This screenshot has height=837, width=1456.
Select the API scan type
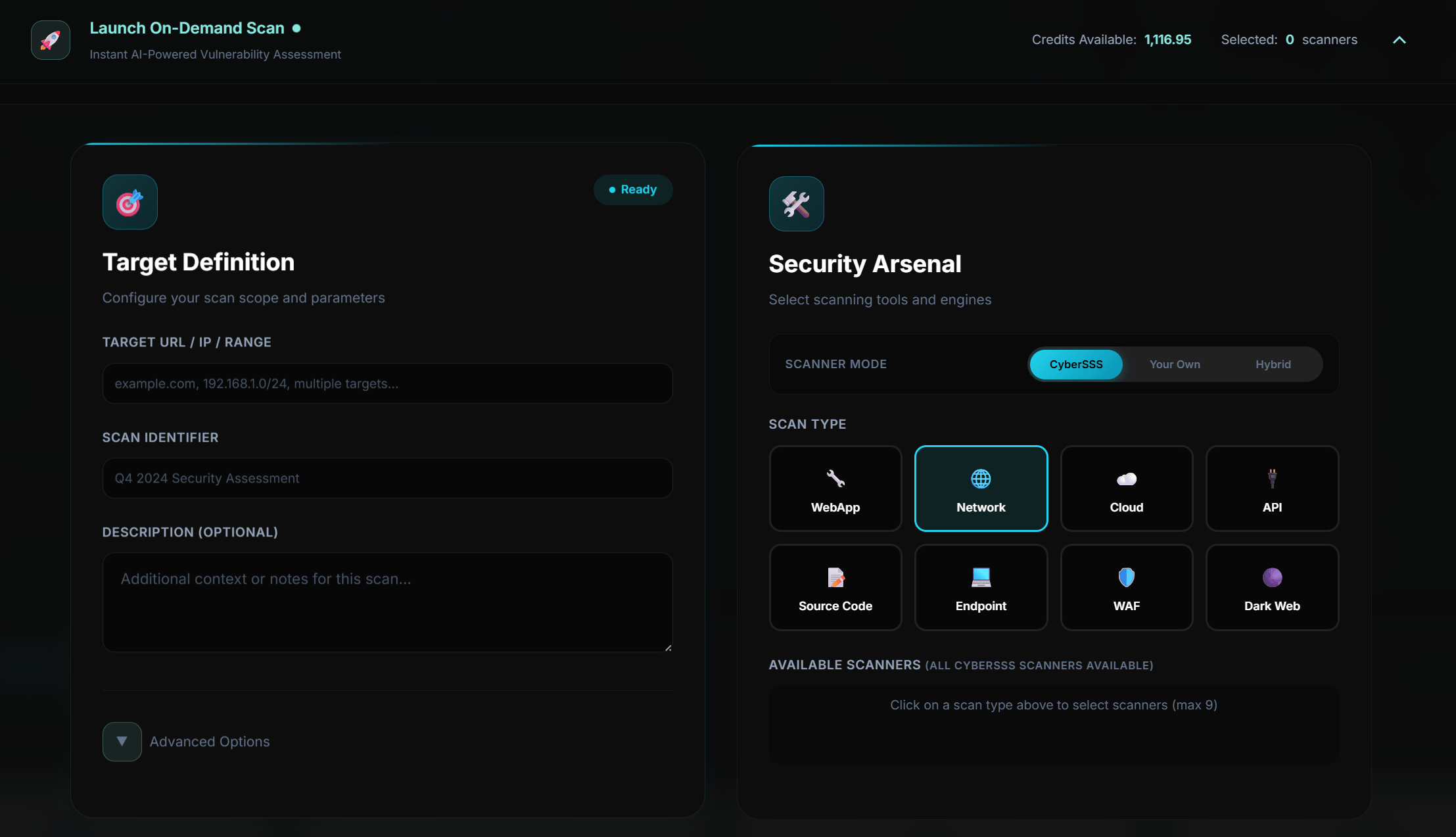click(x=1272, y=489)
